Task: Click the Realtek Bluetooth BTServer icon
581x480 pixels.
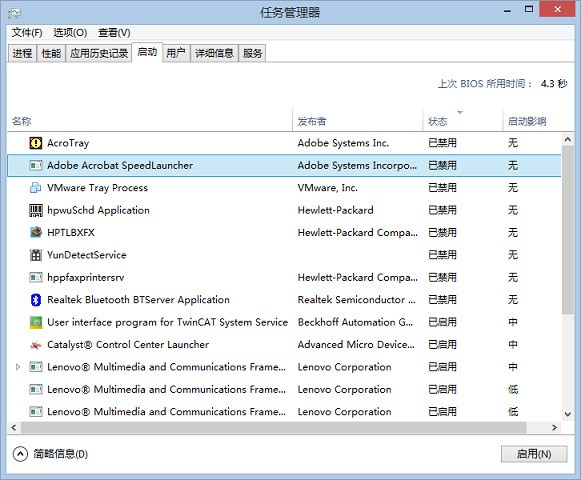Action: tap(36, 299)
